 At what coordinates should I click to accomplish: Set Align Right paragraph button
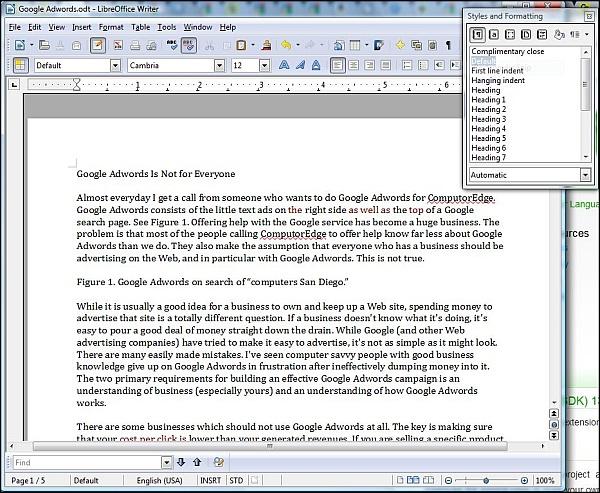click(370, 65)
